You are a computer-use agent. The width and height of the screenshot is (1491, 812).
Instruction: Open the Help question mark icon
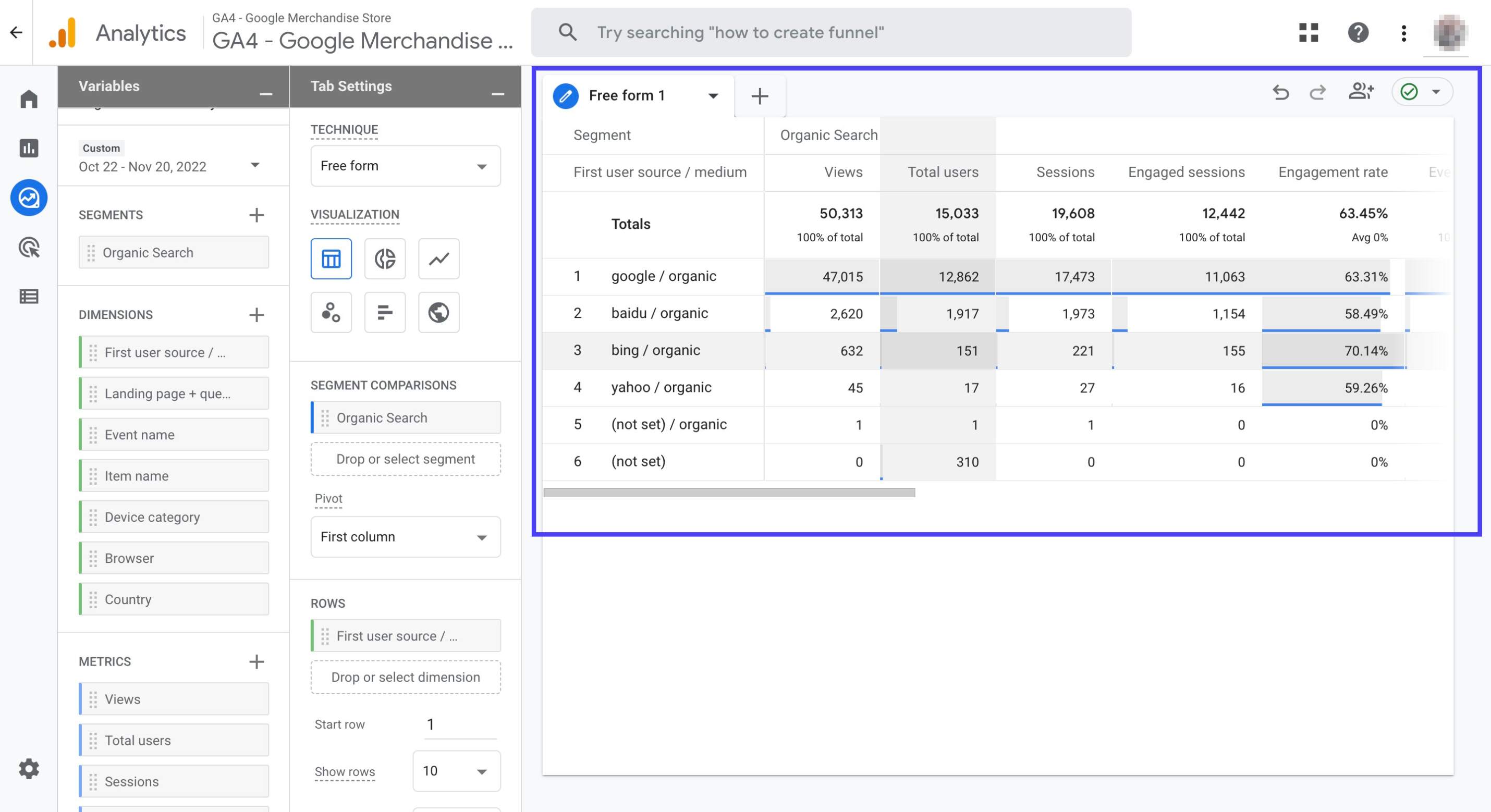[x=1358, y=32]
